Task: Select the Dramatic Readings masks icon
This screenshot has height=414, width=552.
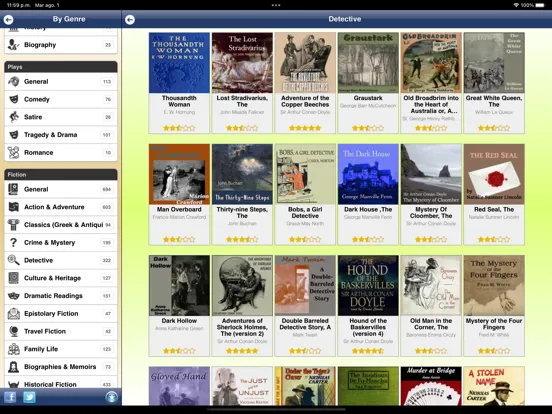Action: pos(13,296)
